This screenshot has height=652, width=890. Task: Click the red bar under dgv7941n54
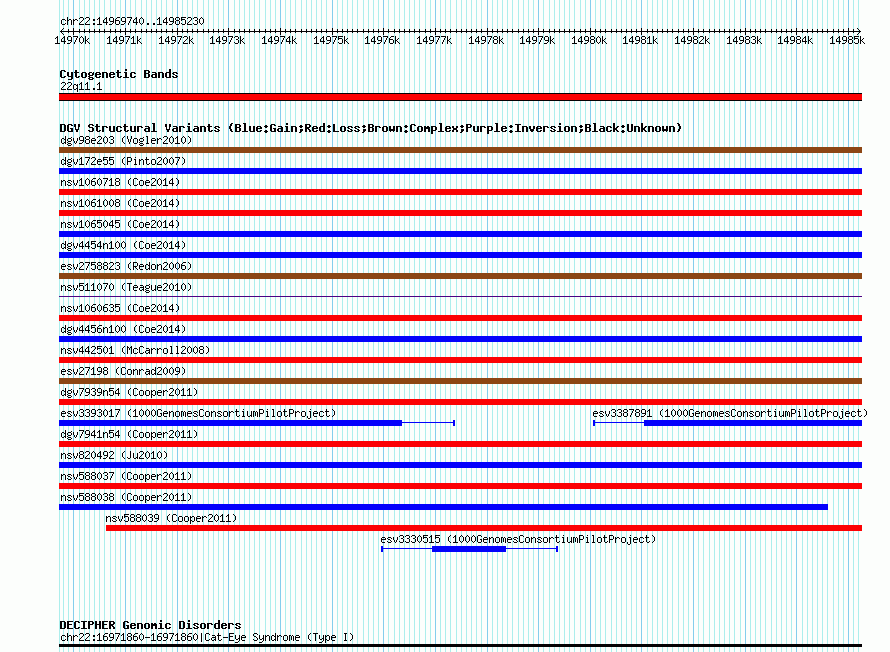tap(460, 444)
